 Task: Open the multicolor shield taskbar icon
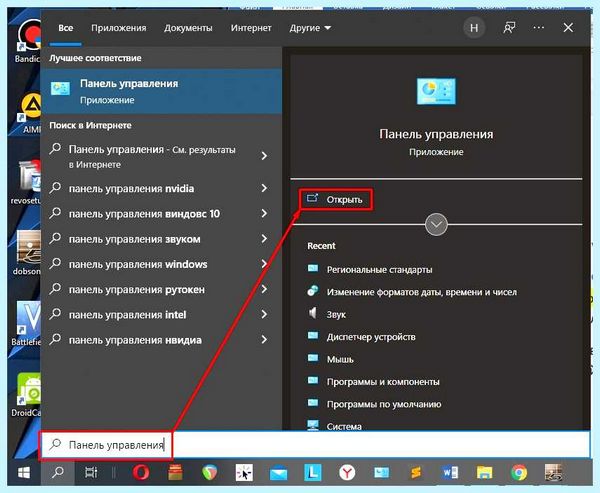[209, 473]
